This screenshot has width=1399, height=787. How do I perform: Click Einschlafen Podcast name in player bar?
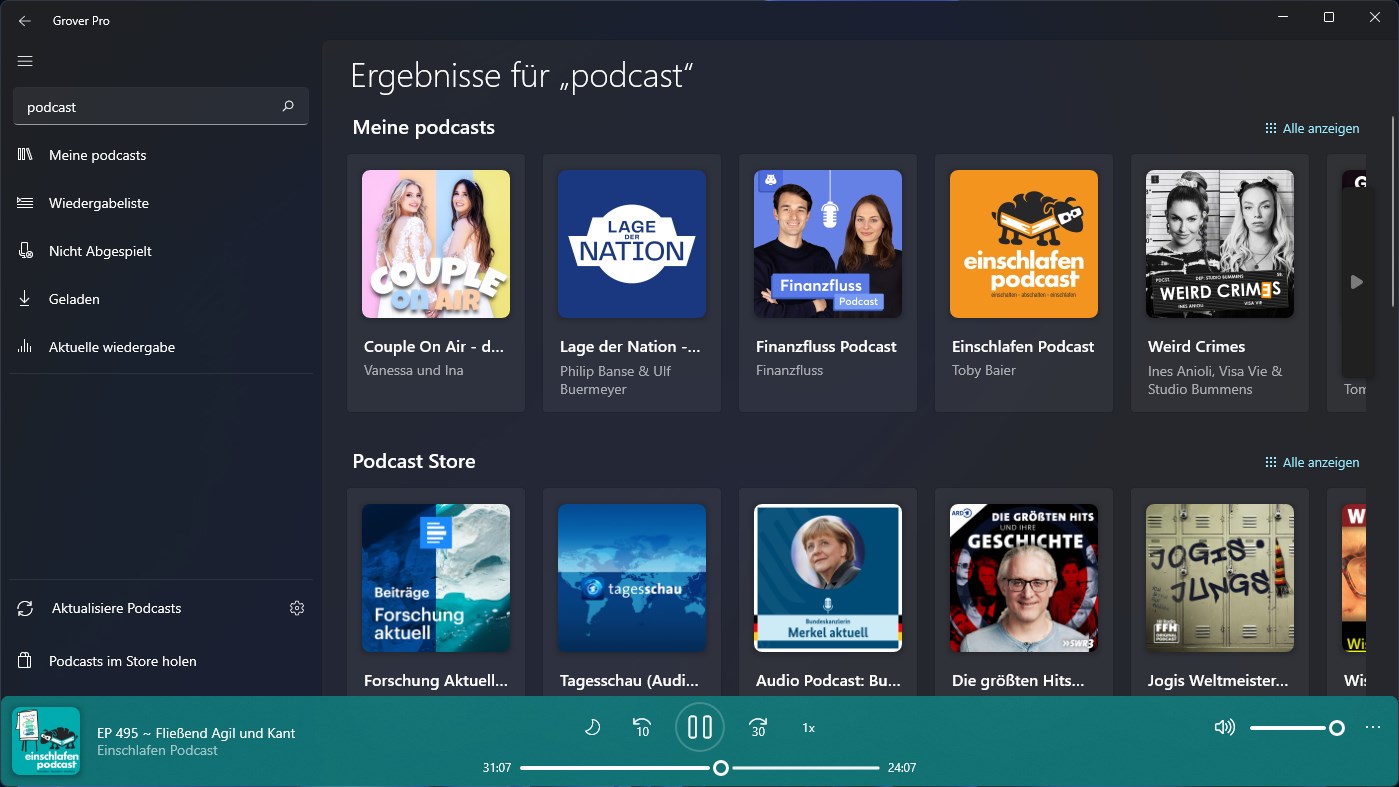click(x=157, y=750)
